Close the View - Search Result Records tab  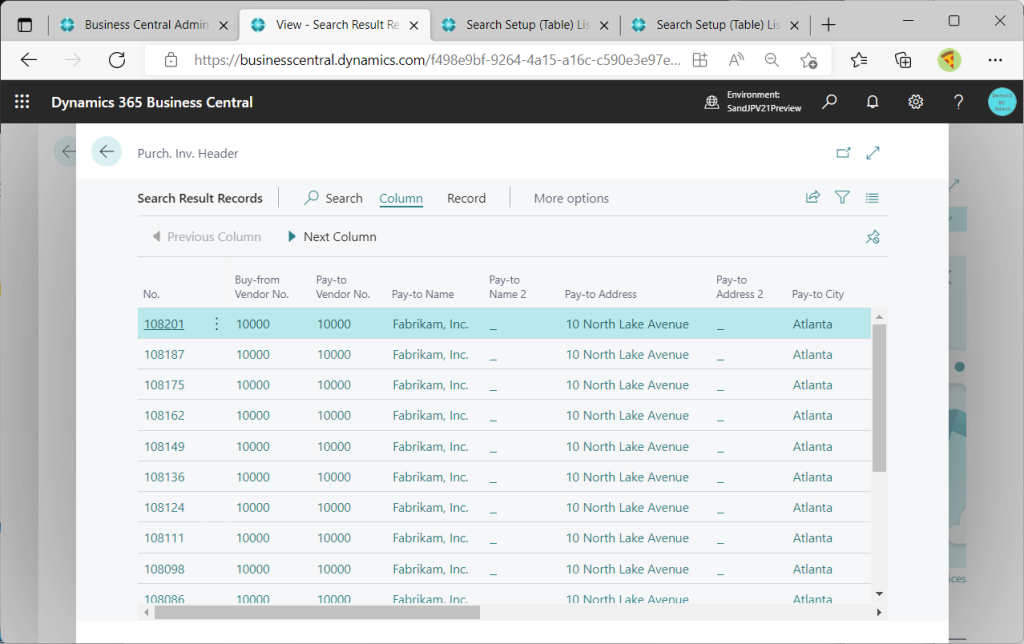[414, 25]
